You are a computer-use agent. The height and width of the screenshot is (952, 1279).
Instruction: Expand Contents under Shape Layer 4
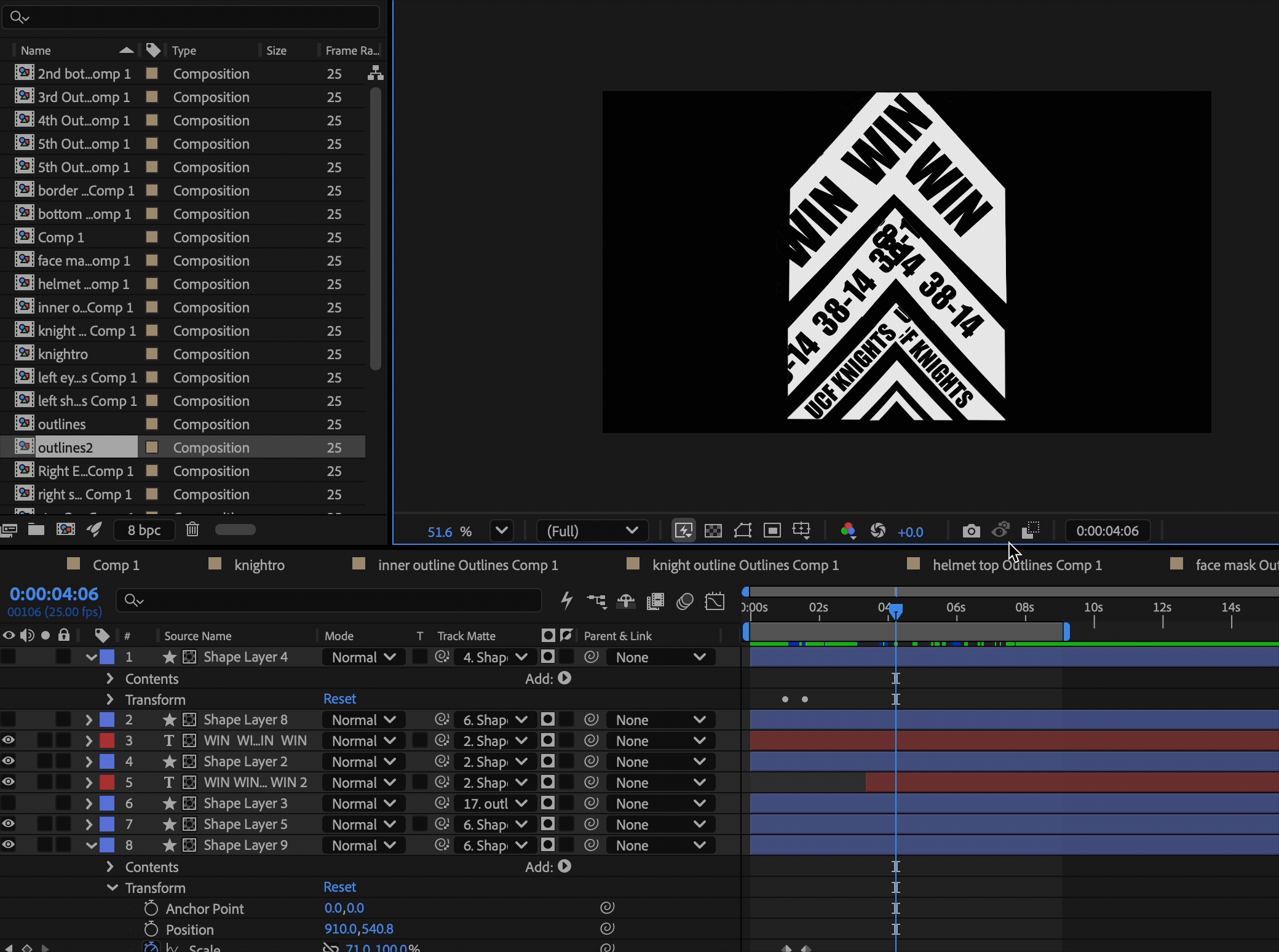coord(110,678)
